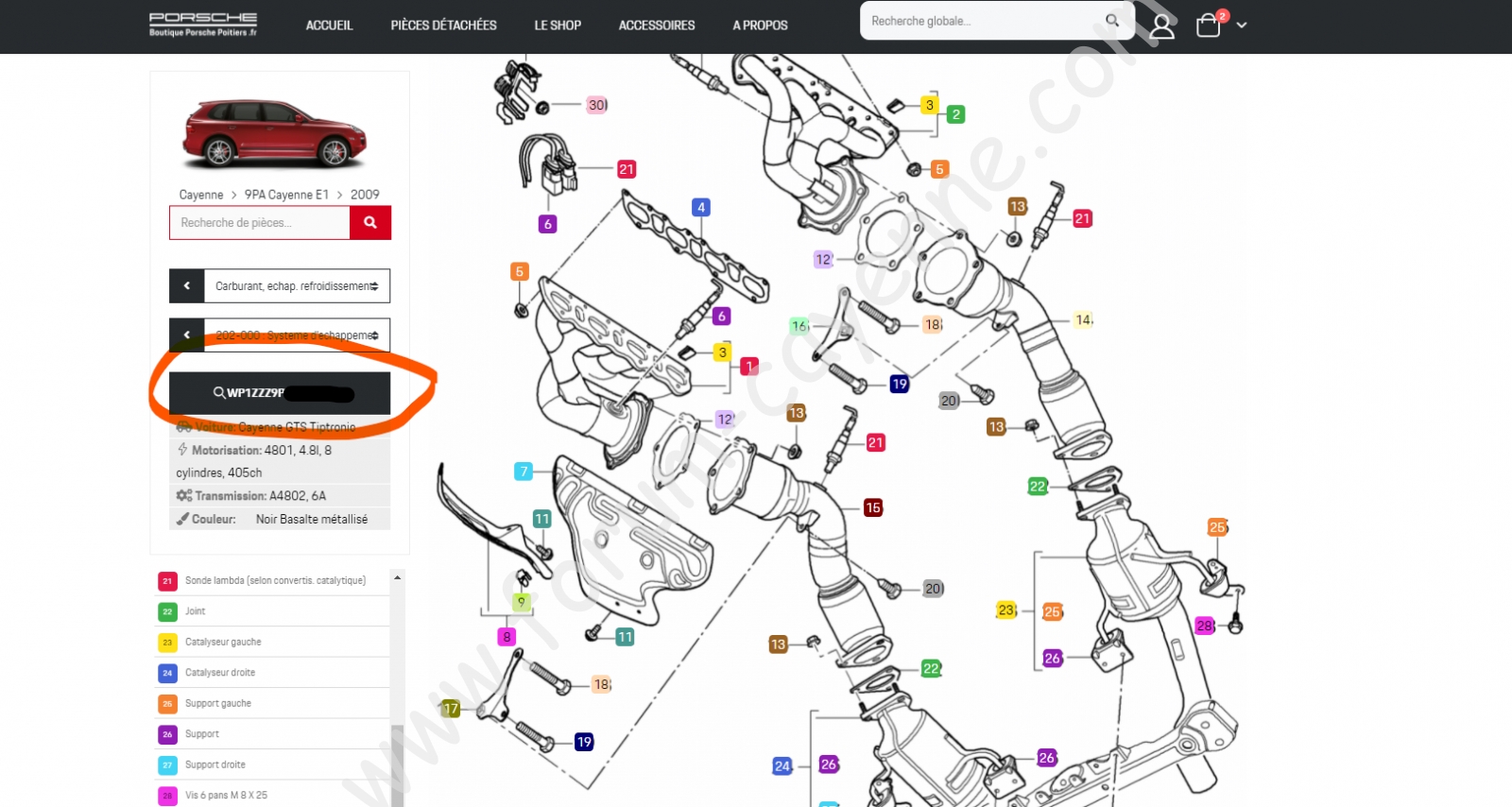
Task: Go back using arrow beside Carburant selector
Action: tap(187, 286)
